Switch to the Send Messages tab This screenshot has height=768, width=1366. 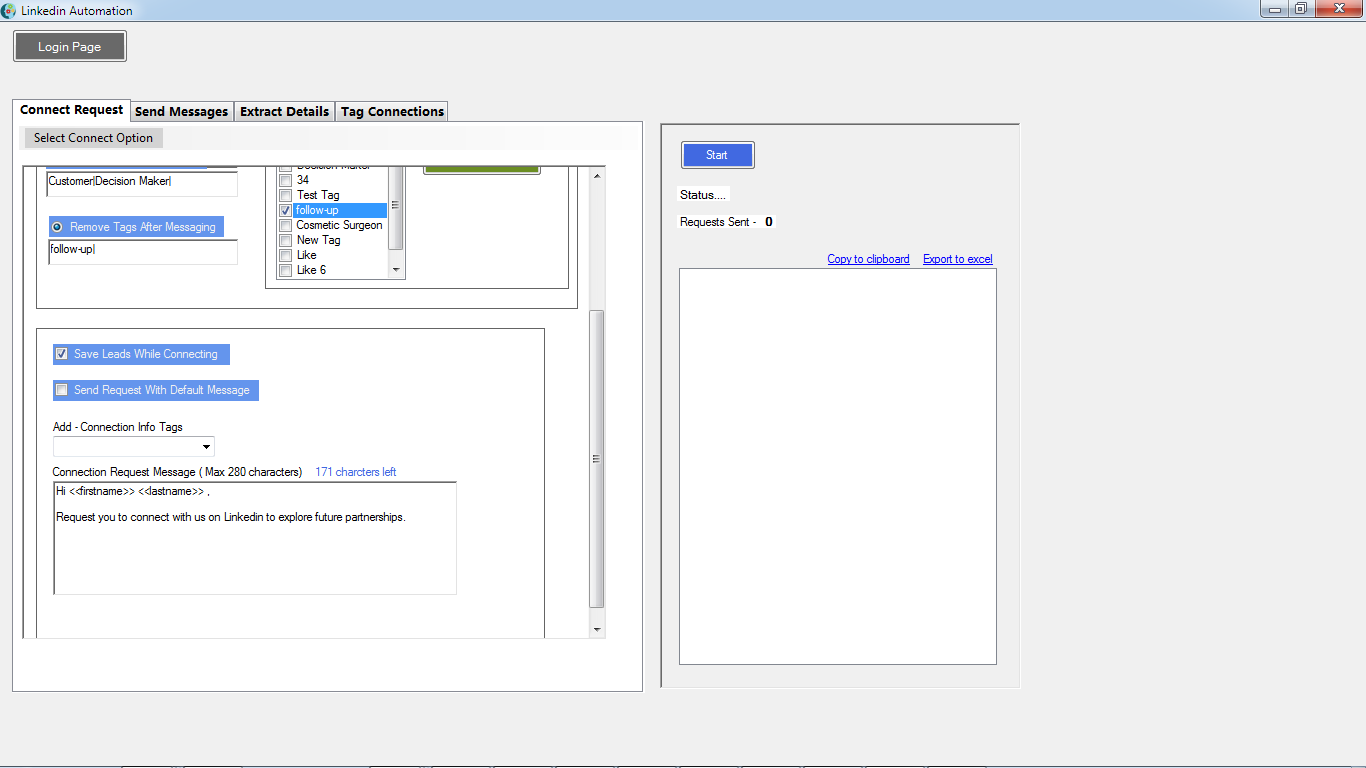point(182,112)
